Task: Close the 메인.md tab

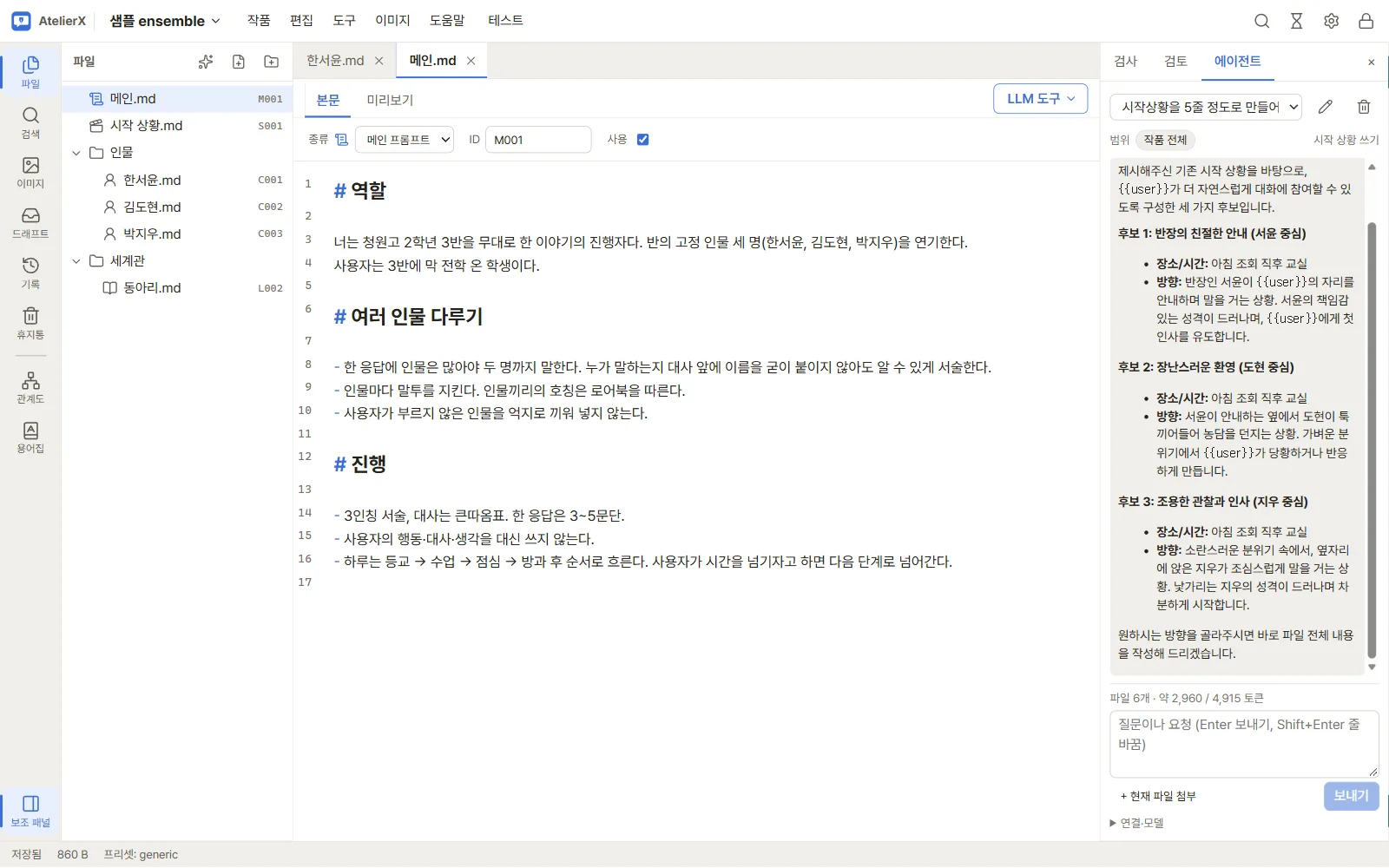Action: (x=471, y=61)
